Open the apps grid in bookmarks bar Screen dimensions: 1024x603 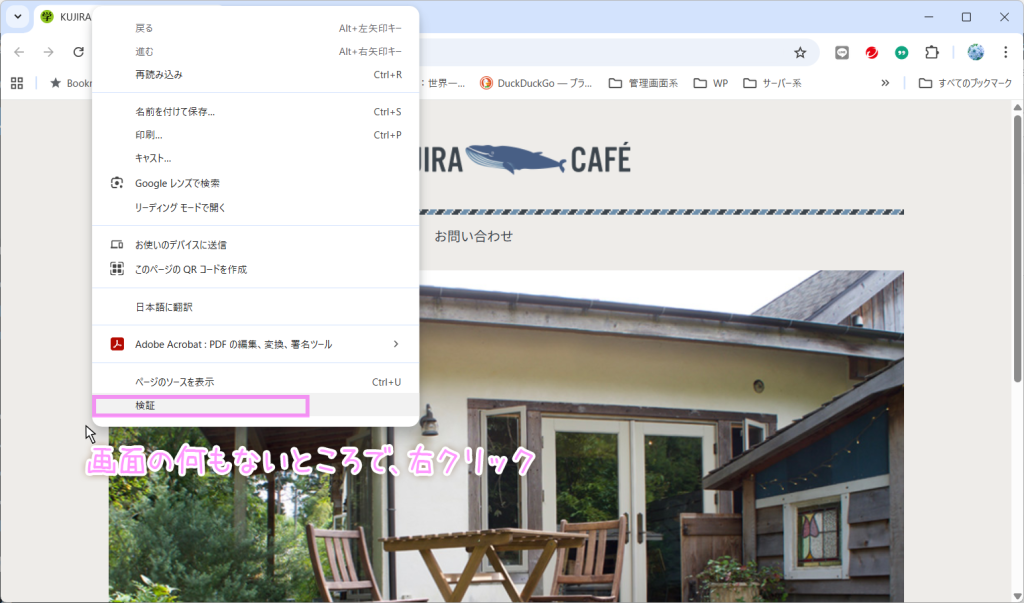coord(17,83)
